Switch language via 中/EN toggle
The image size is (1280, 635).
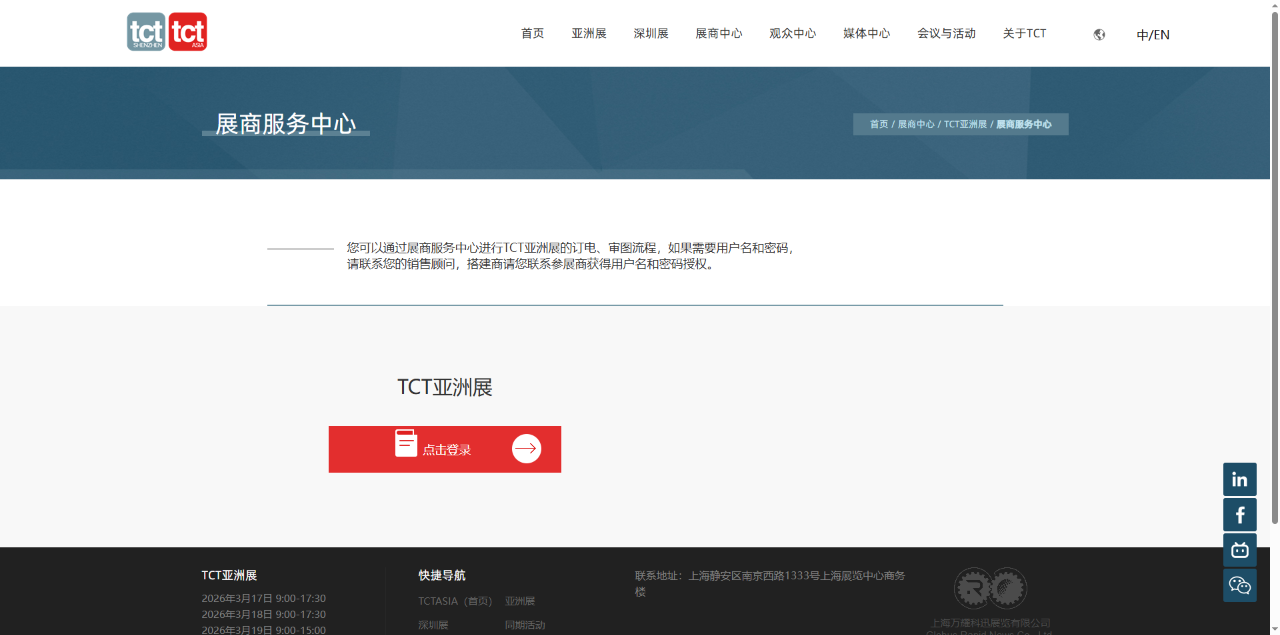point(1152,35)
